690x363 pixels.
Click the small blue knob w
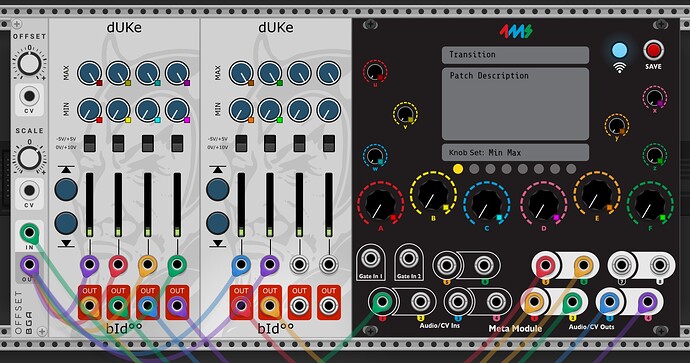[x=375, y=156]
